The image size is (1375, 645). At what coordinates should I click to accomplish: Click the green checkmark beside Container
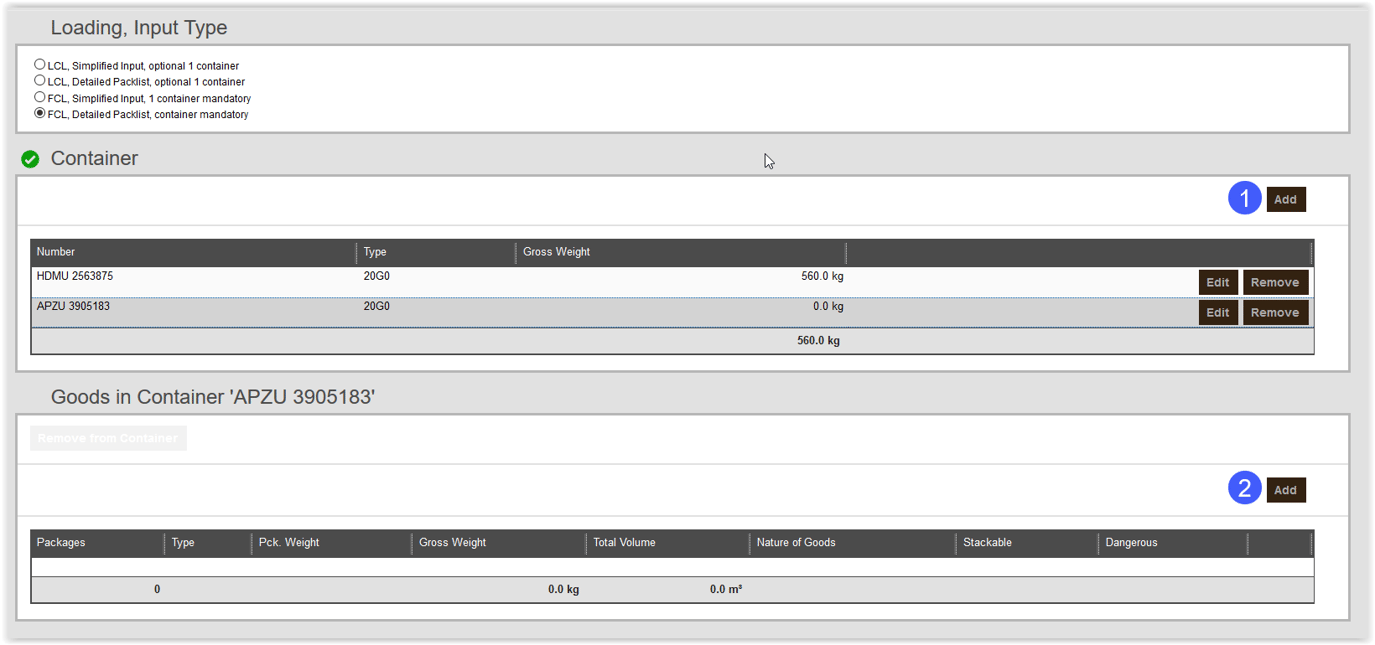30,159
